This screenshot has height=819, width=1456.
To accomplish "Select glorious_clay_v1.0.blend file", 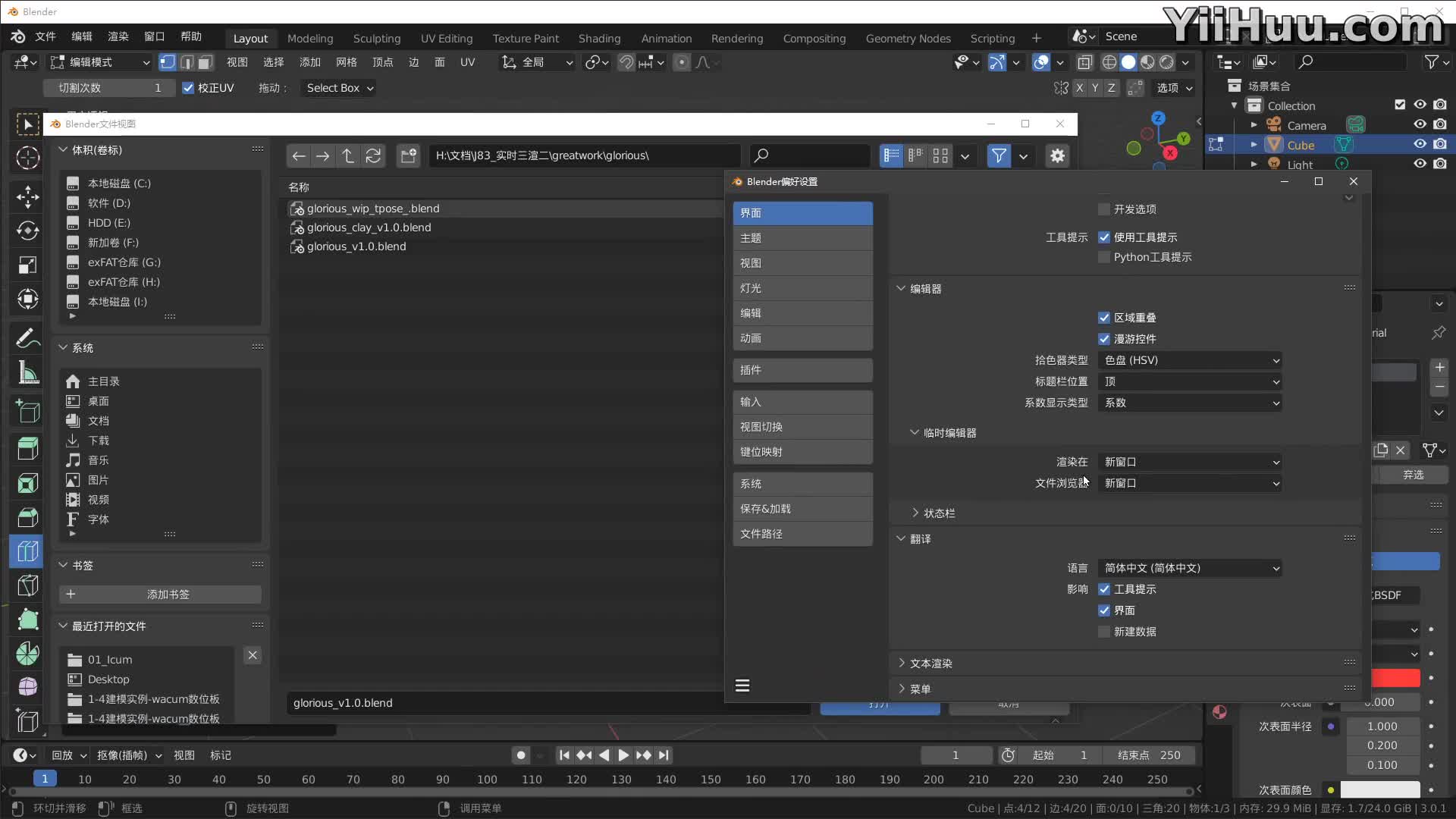I will [369, 227].
